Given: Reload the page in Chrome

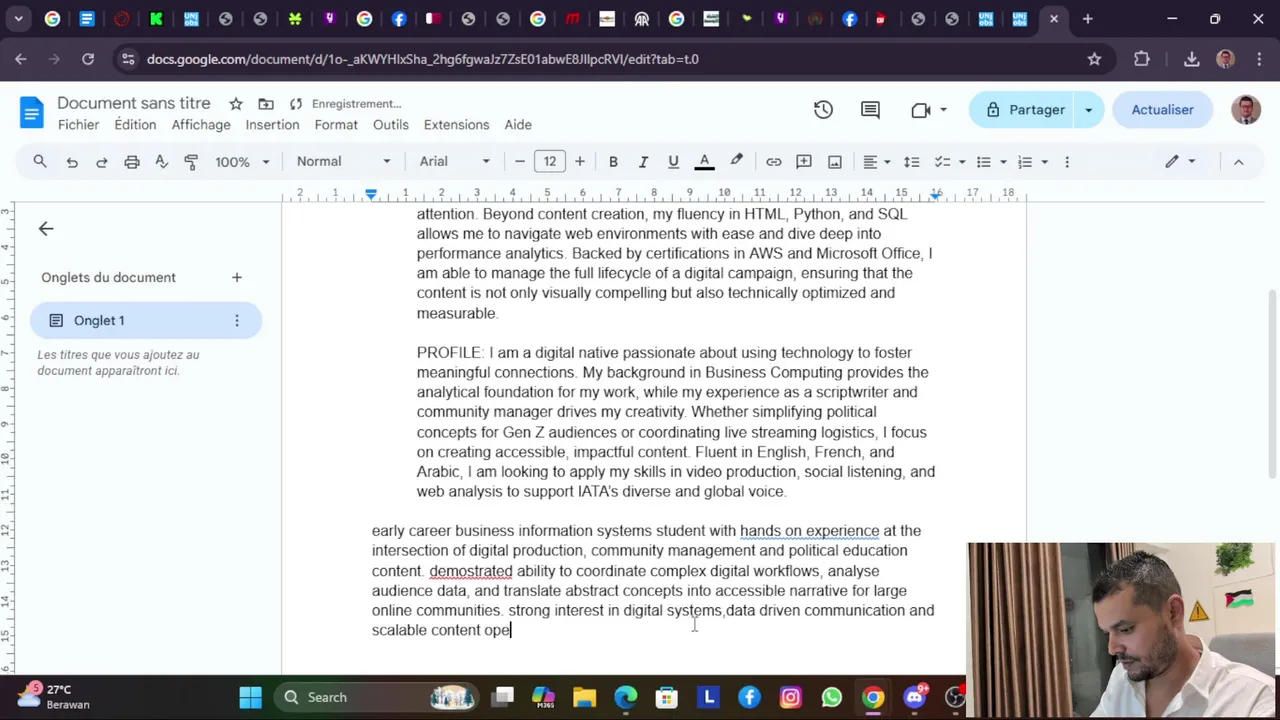Looking at the screenshot, I should (88, 59).
